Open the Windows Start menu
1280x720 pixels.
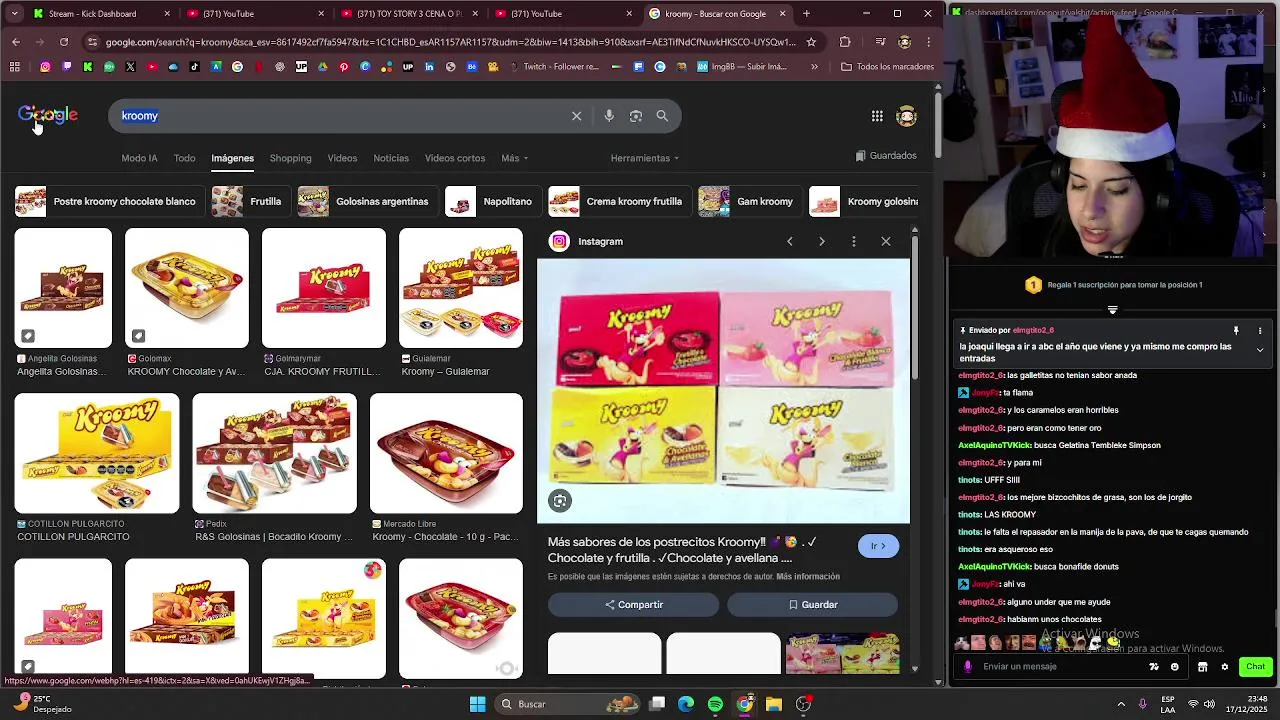[x=477, y=704]
